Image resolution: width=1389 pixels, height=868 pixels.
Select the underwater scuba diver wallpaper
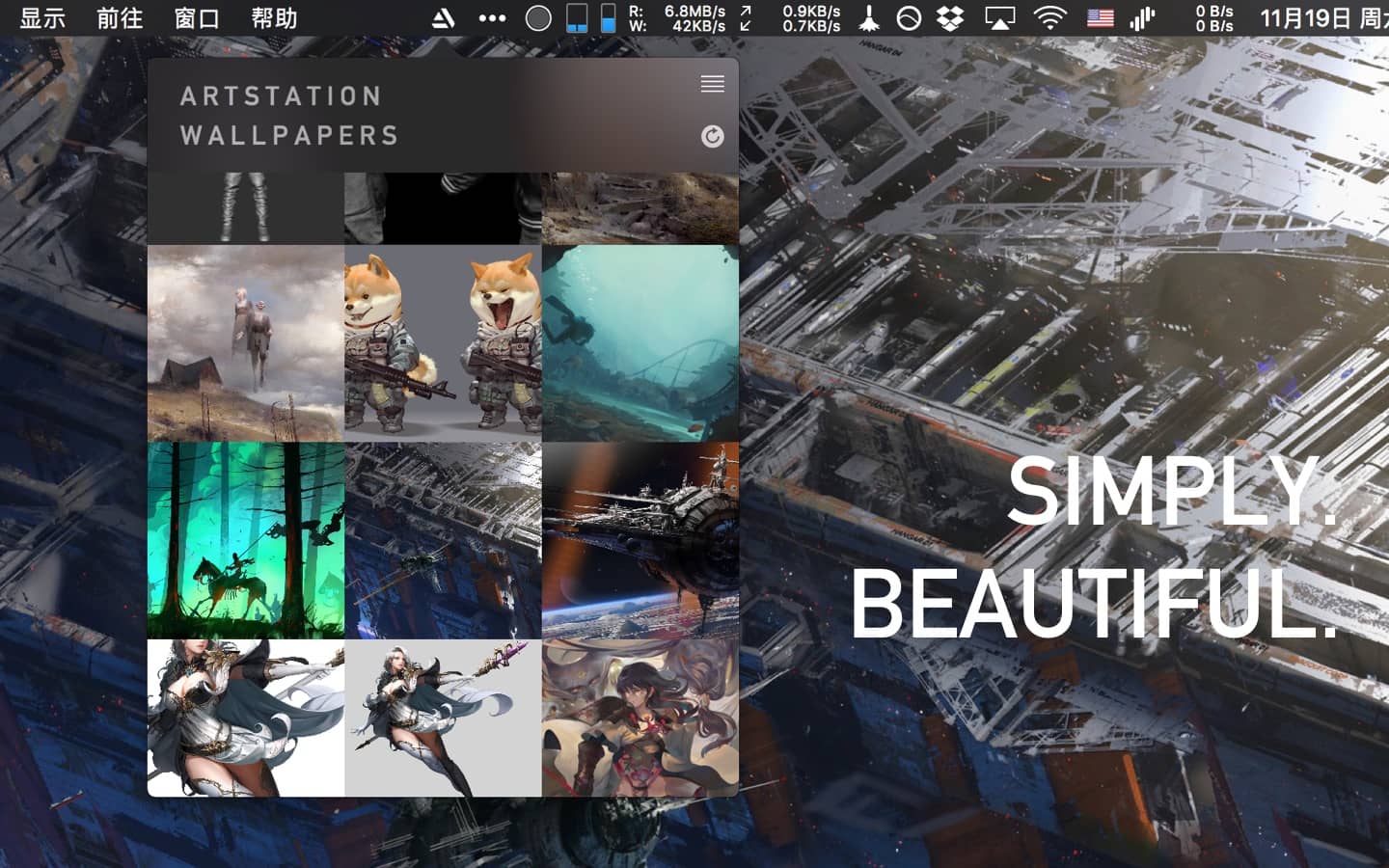(x=640, y=343)
